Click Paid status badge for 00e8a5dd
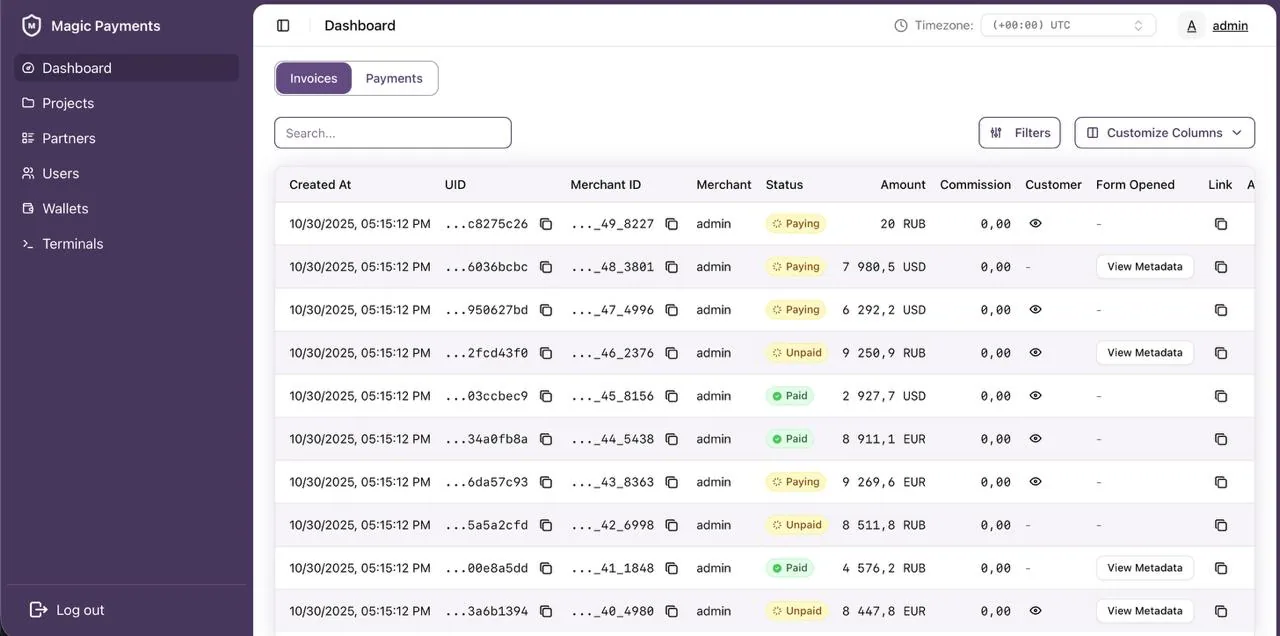1280x636 pixels. coord(790,568)
